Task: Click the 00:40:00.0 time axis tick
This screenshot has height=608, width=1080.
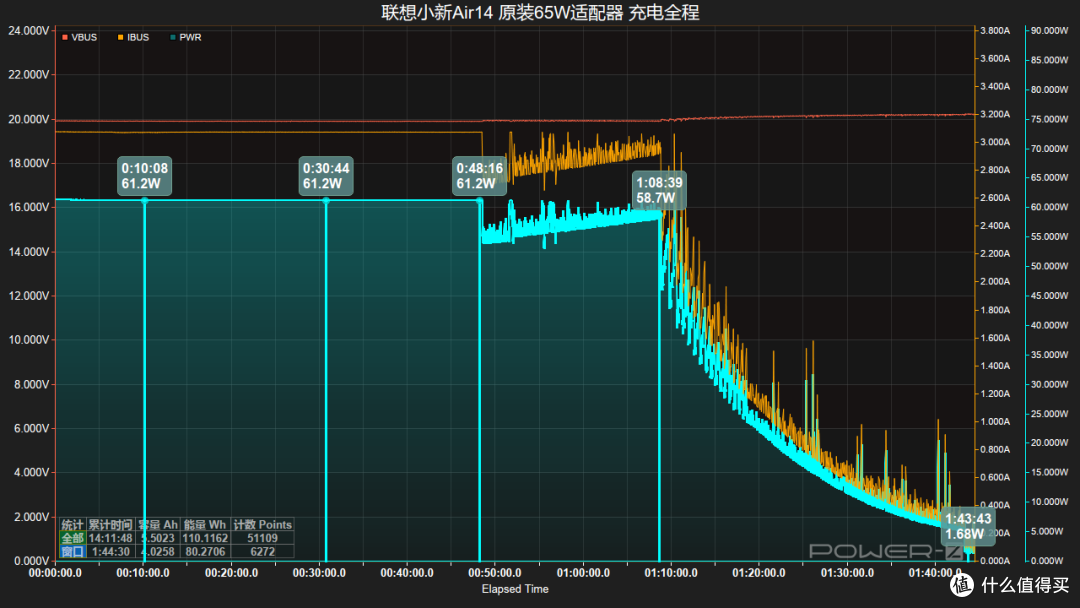Action: [406, 573]
